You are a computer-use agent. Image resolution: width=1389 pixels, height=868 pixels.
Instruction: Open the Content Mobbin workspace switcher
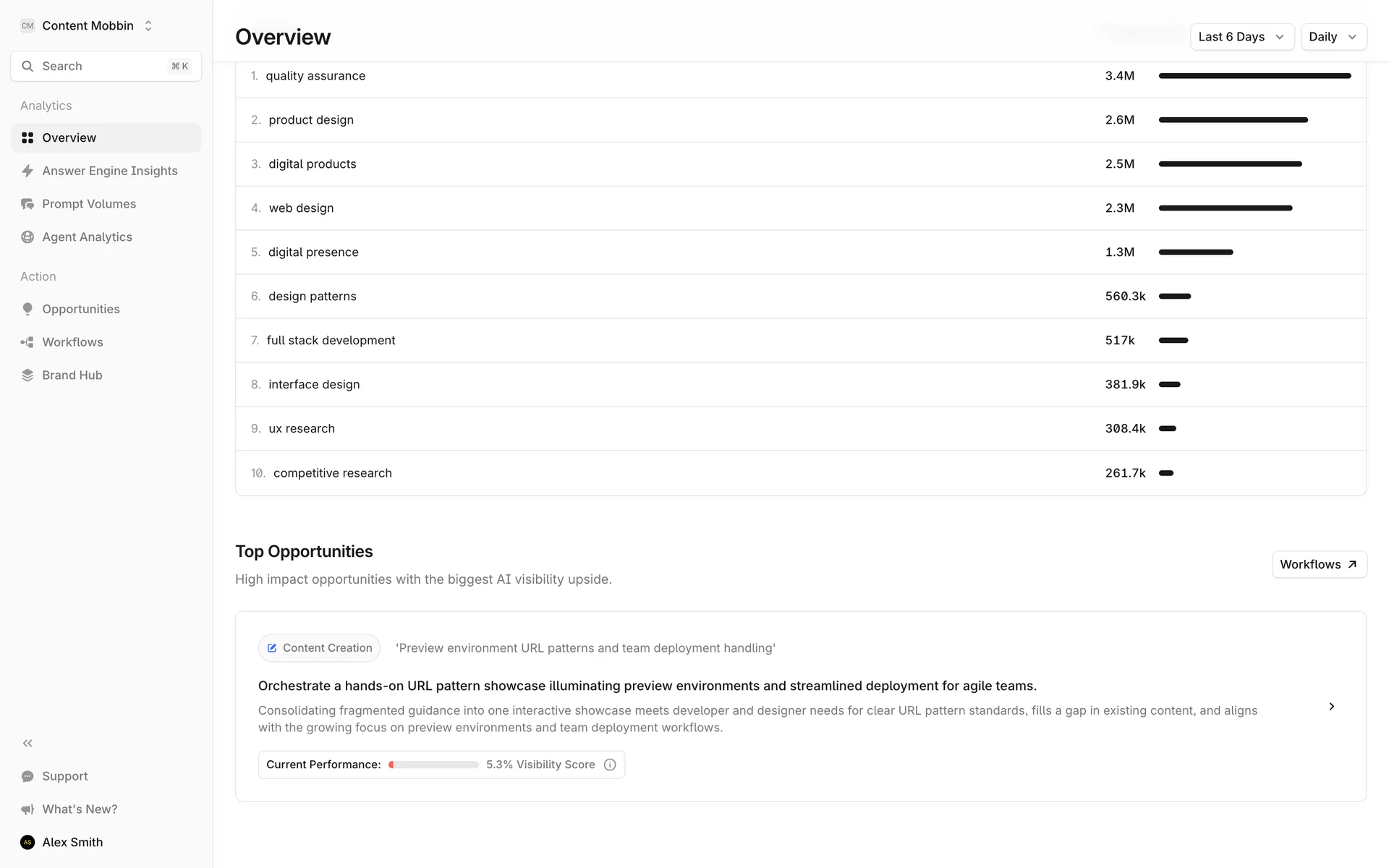pyautogui.click(x=88, y=26)
